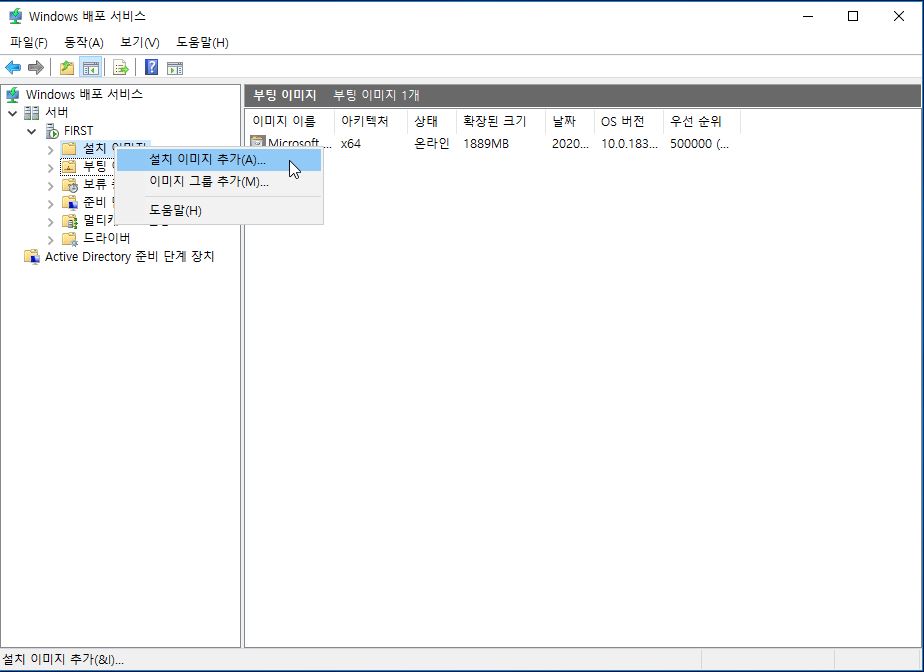Toggle the Show/Hide Action Pane toolbar button

tap(175, 68)
